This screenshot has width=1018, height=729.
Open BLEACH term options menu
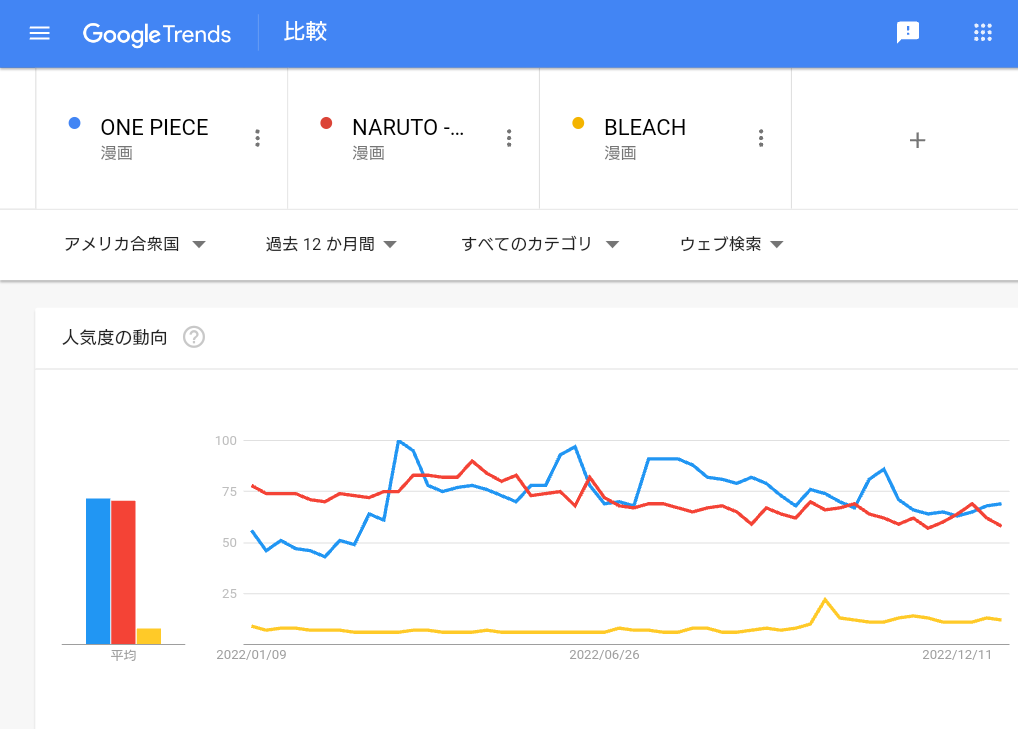761,138
